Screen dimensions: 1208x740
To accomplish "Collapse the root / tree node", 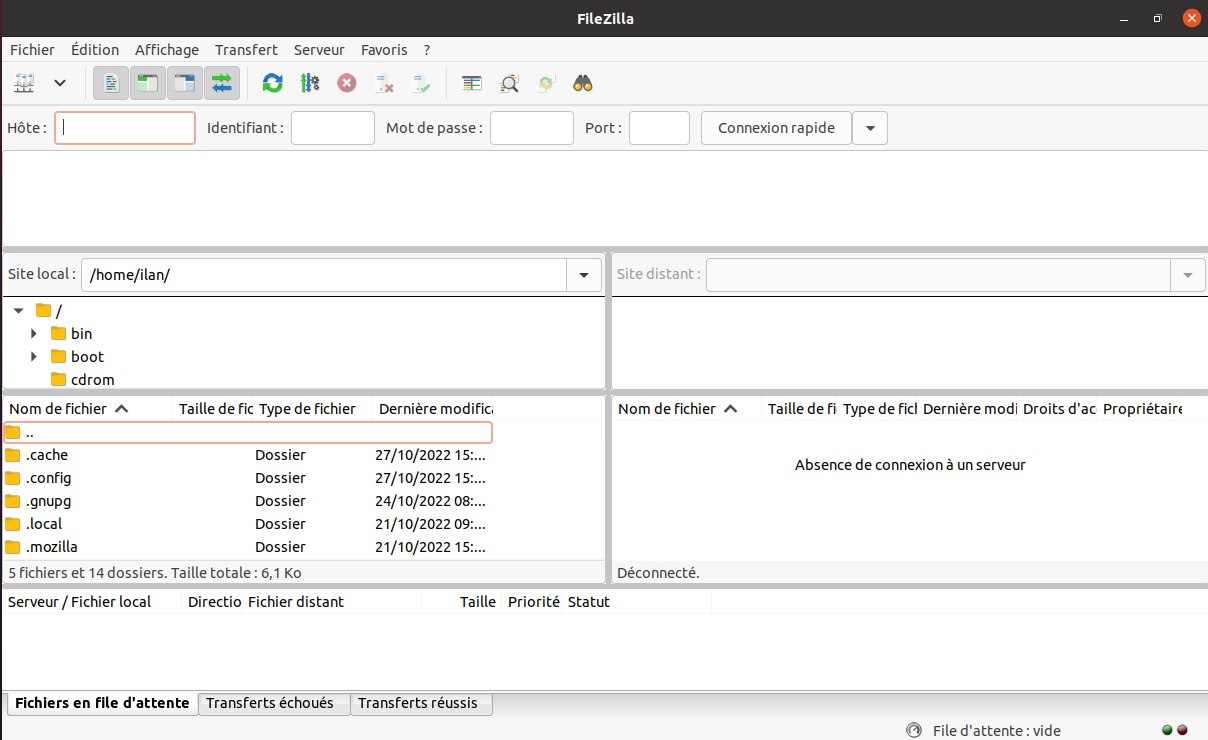I will (x=18, y=311).
